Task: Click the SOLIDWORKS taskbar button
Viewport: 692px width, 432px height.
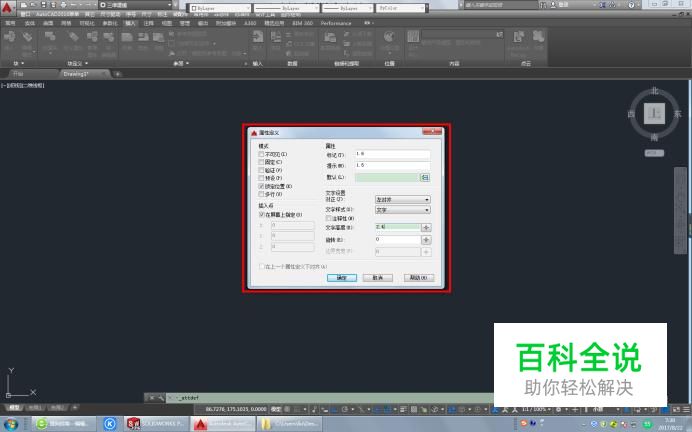Action: (156, 424)
